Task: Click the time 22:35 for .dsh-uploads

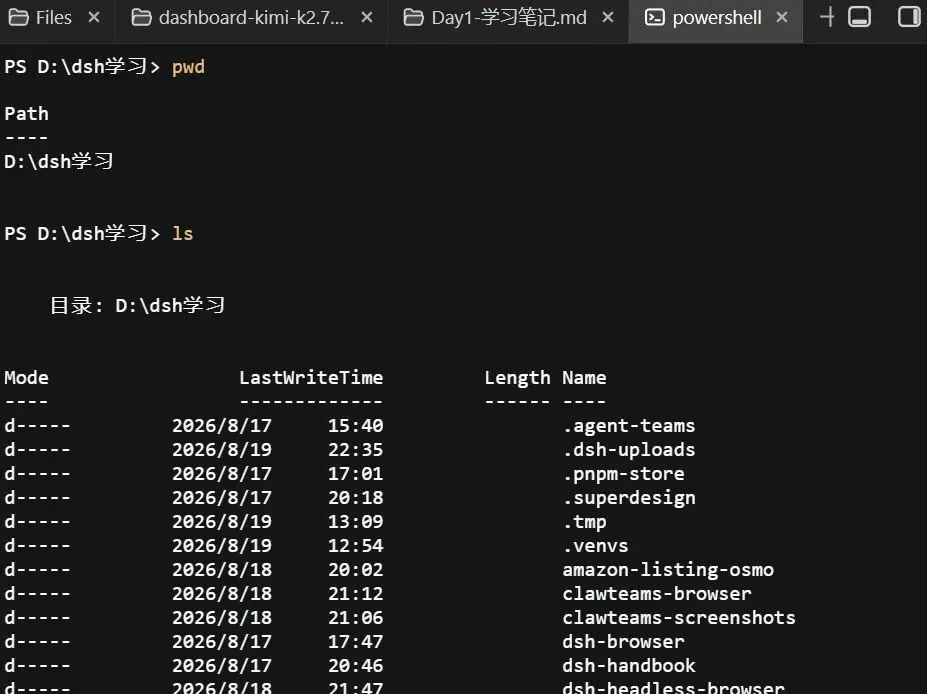Action: tap(356, 450)
